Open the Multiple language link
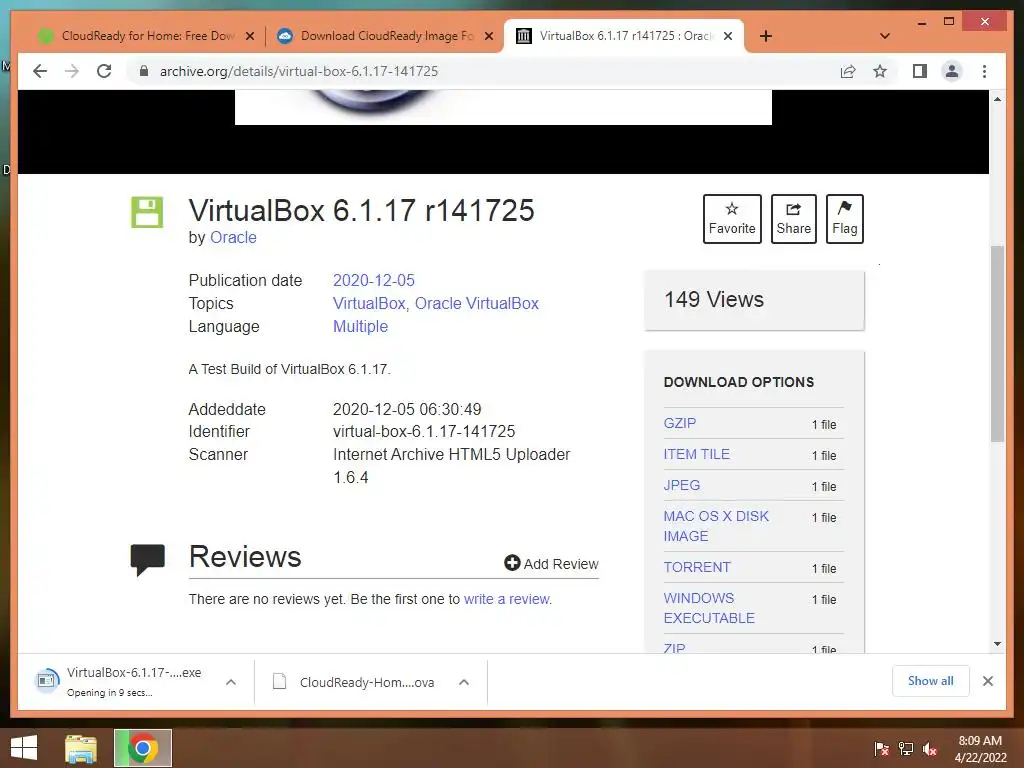The width and height of the screenshot is (1024, 768). pos(360,327)
